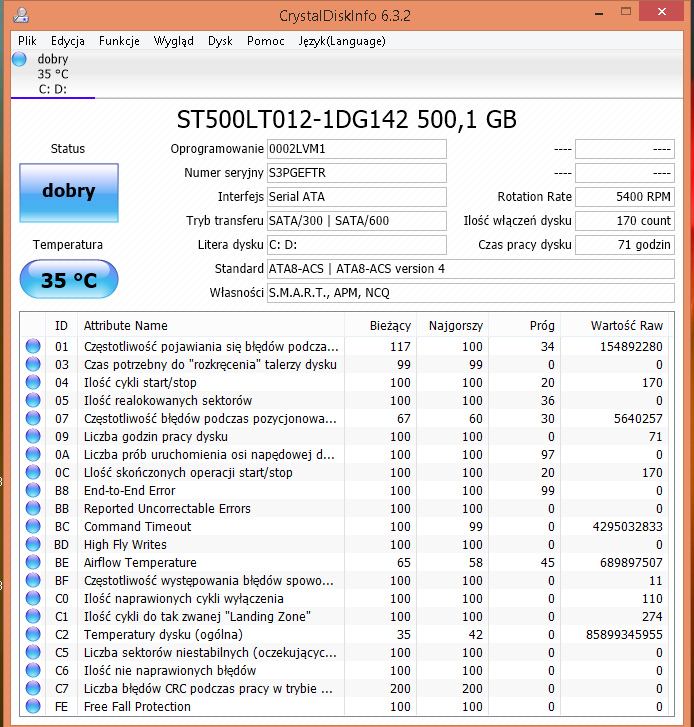Click the Bieżący column header
This screenshot has height=727, width=694.
coord(381,325)
